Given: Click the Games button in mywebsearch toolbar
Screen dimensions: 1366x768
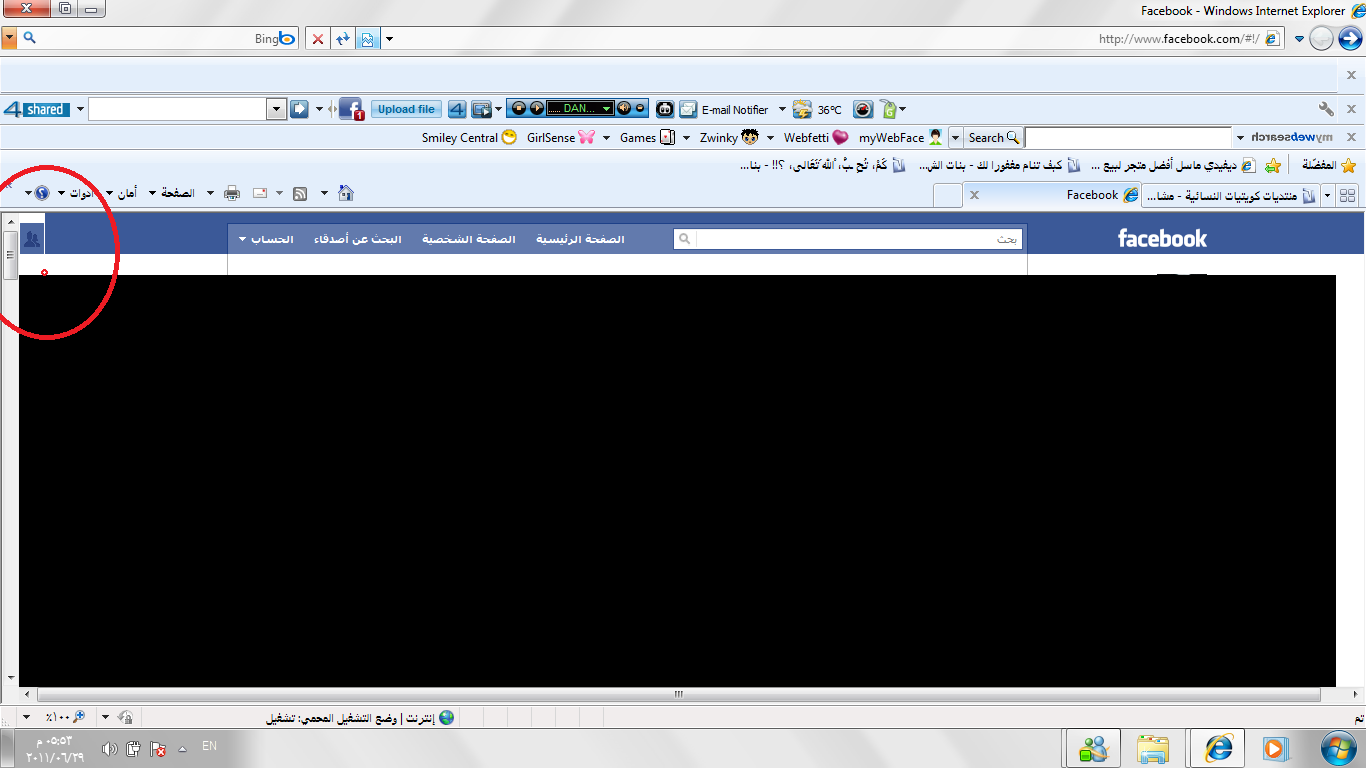Looking at the screenshot, I should coord(647,137).
